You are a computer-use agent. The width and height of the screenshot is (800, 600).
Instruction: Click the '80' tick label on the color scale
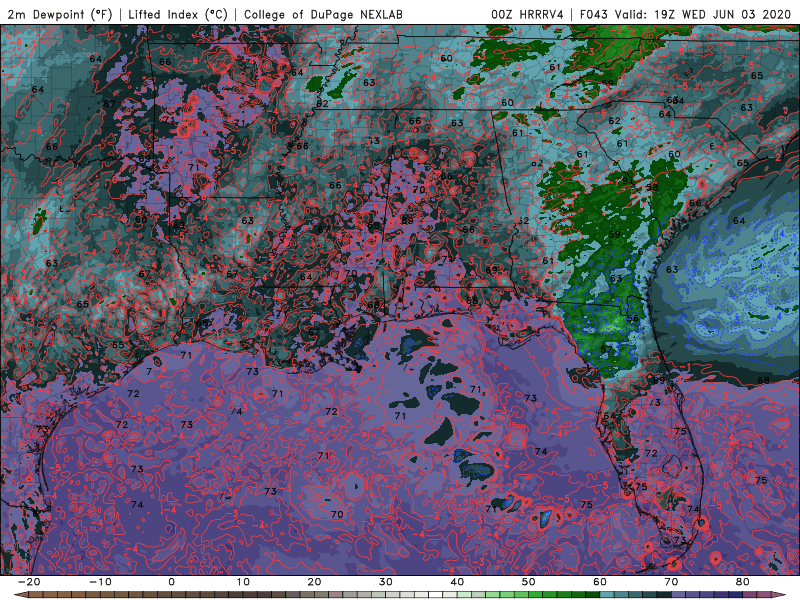(x=743, y=582)
